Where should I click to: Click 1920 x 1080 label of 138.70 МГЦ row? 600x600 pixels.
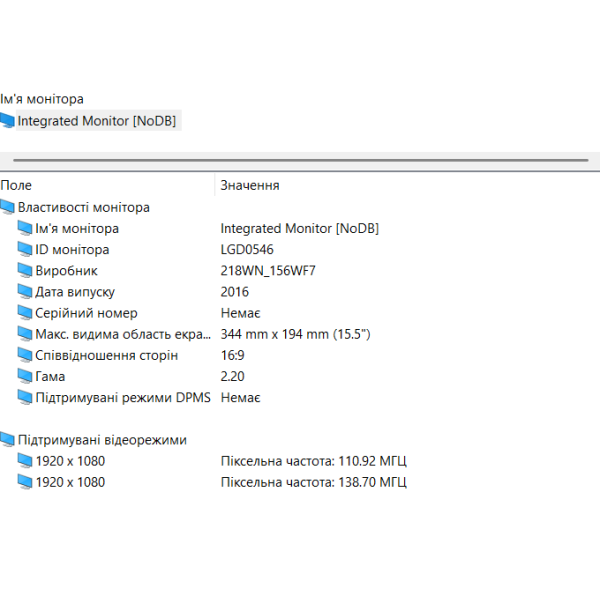tap(70, 482)
